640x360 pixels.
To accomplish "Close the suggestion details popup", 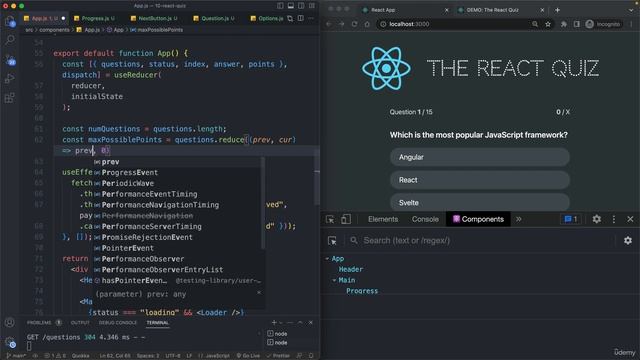I will point(259,293).
